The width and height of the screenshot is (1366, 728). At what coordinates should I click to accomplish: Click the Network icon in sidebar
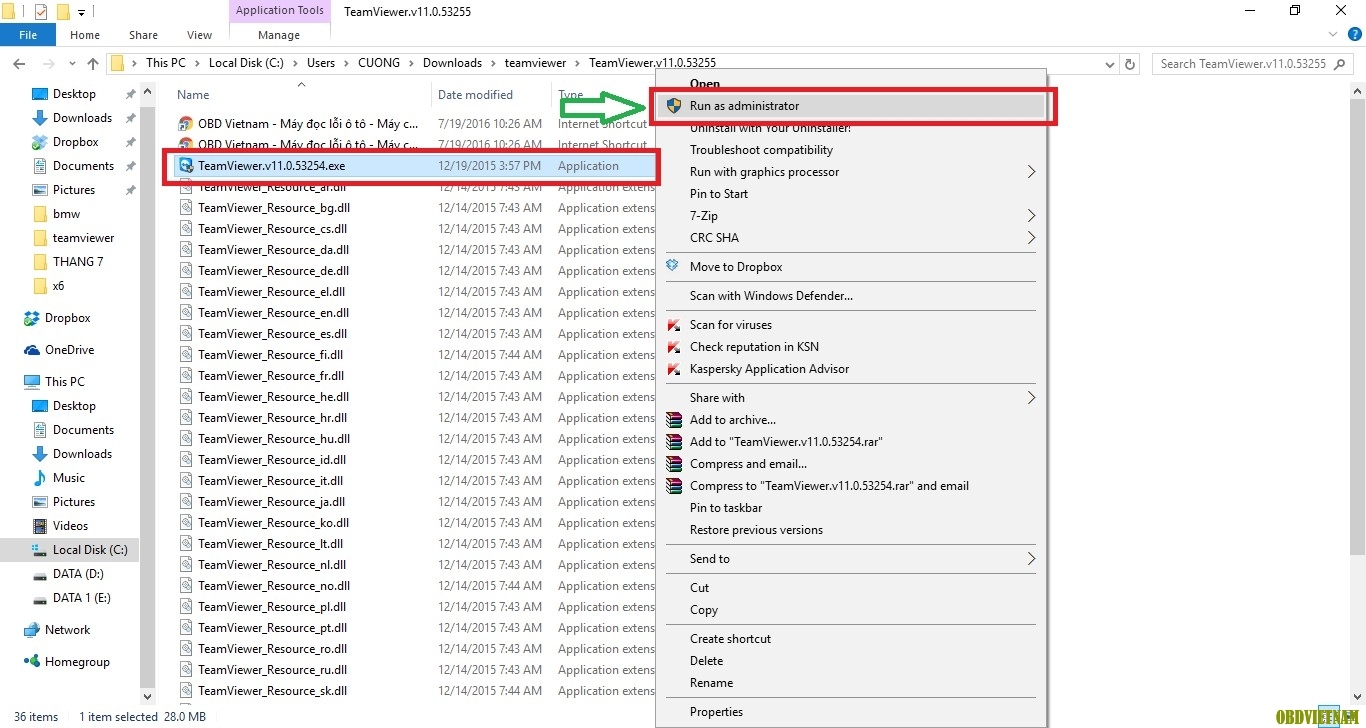coord(32,630)
